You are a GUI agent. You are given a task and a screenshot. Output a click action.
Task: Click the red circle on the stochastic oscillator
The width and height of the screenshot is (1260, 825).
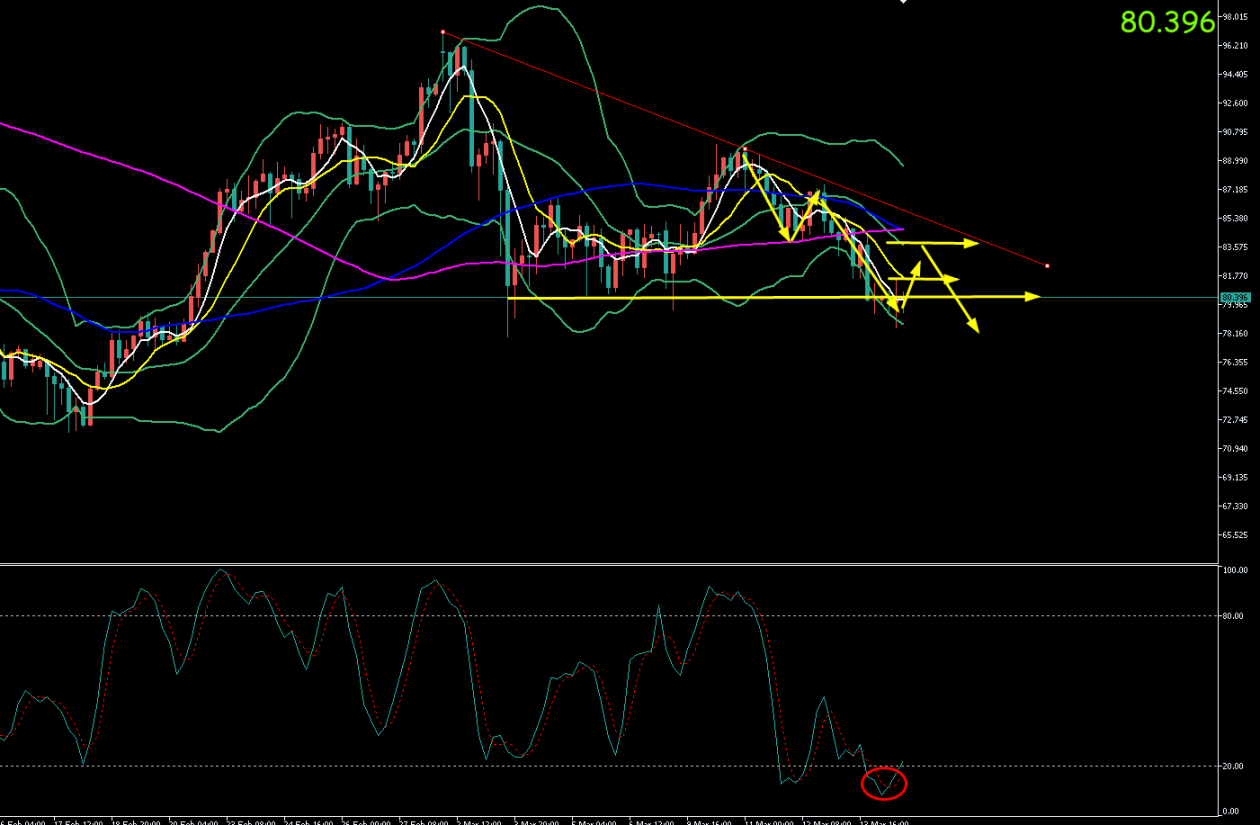(884, 783)
